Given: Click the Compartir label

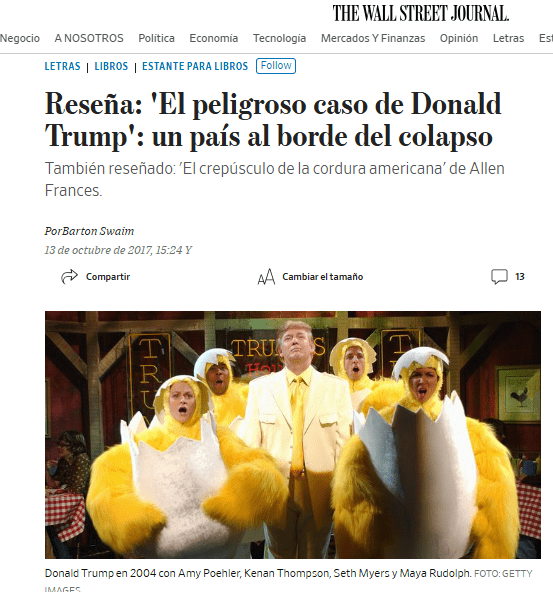Looking at the screenshot, I should 108,277.
